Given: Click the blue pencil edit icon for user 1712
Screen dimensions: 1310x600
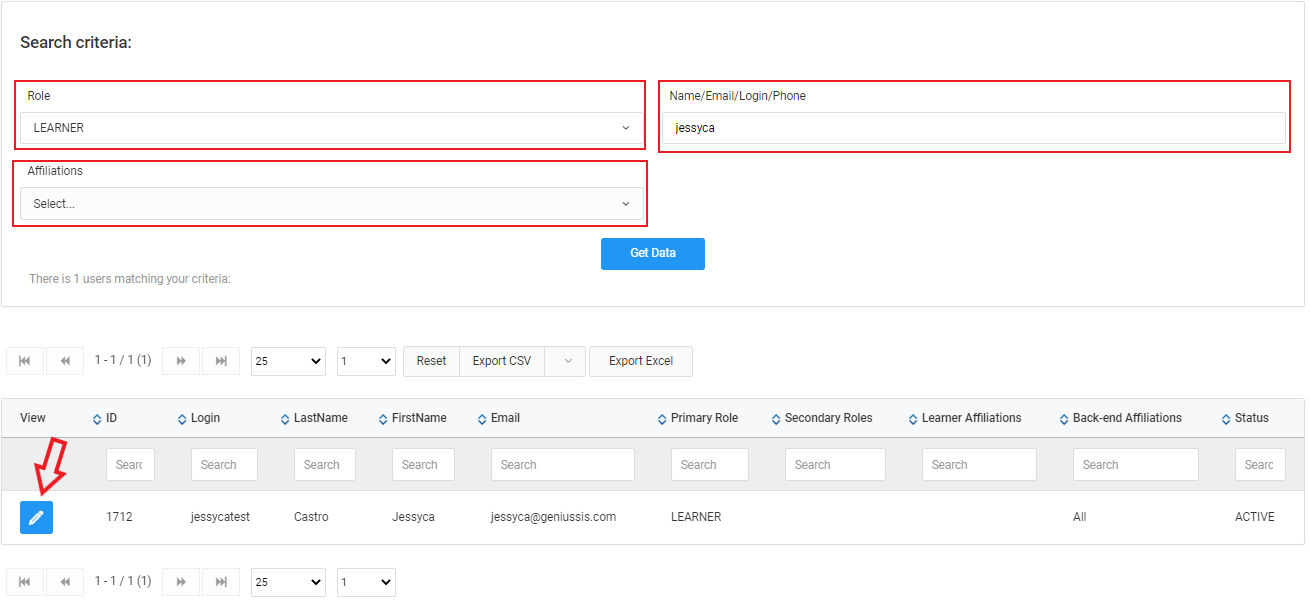Looking at the screenshot, I should point(36,517).
